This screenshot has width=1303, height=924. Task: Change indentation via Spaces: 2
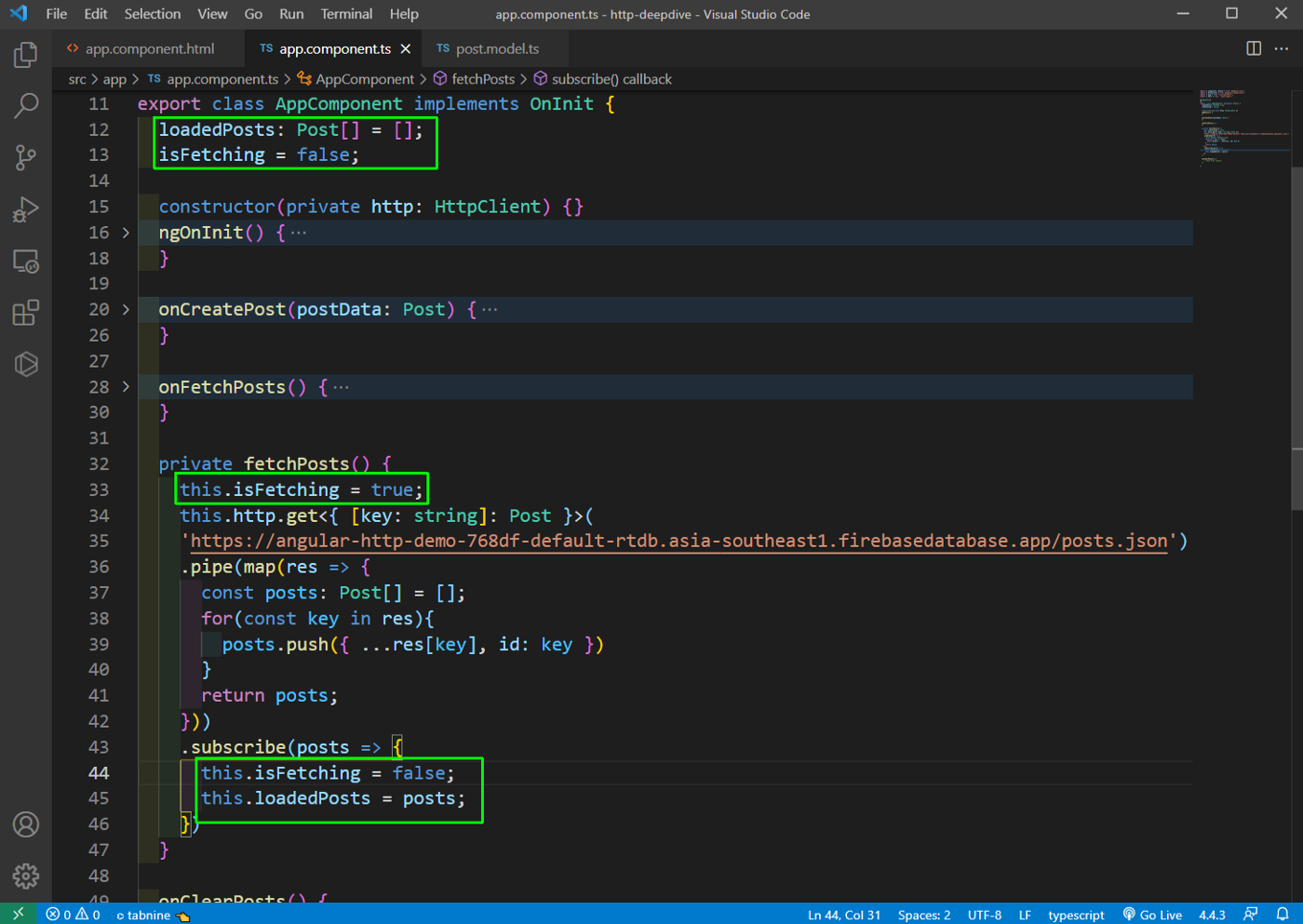(924, 915)
